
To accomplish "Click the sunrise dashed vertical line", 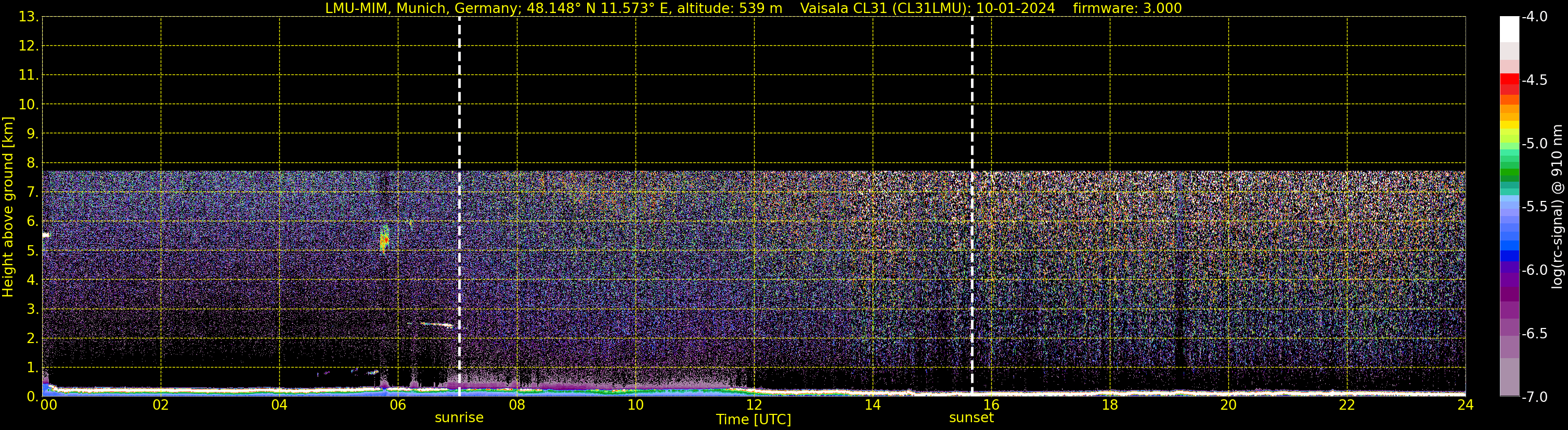I will 459,206.
